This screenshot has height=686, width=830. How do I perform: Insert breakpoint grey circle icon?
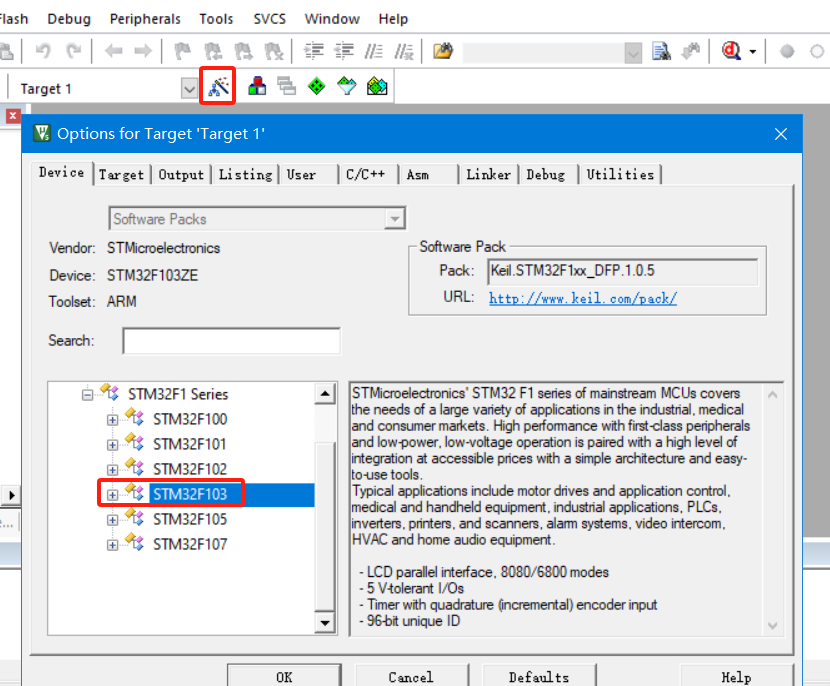point(787,51)
